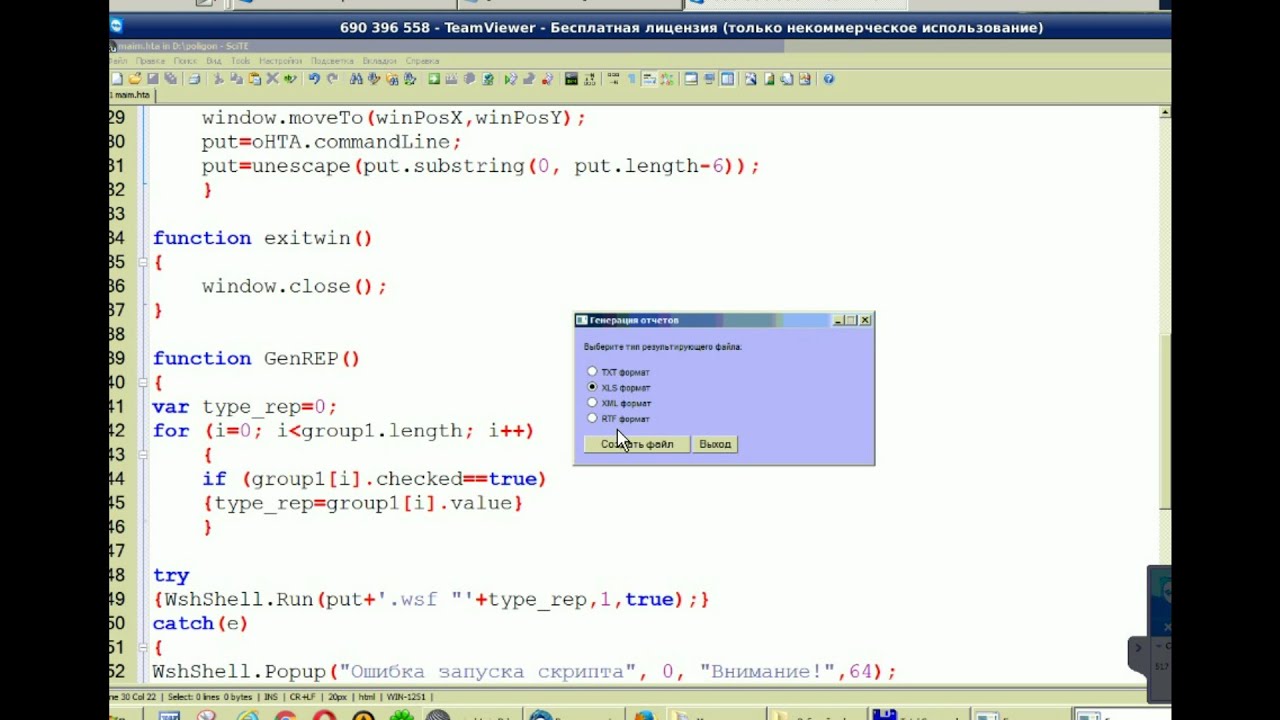Click the 'window.close();' code line
The height and width of the screenshot is (720, 1280).
pos(294,286)
